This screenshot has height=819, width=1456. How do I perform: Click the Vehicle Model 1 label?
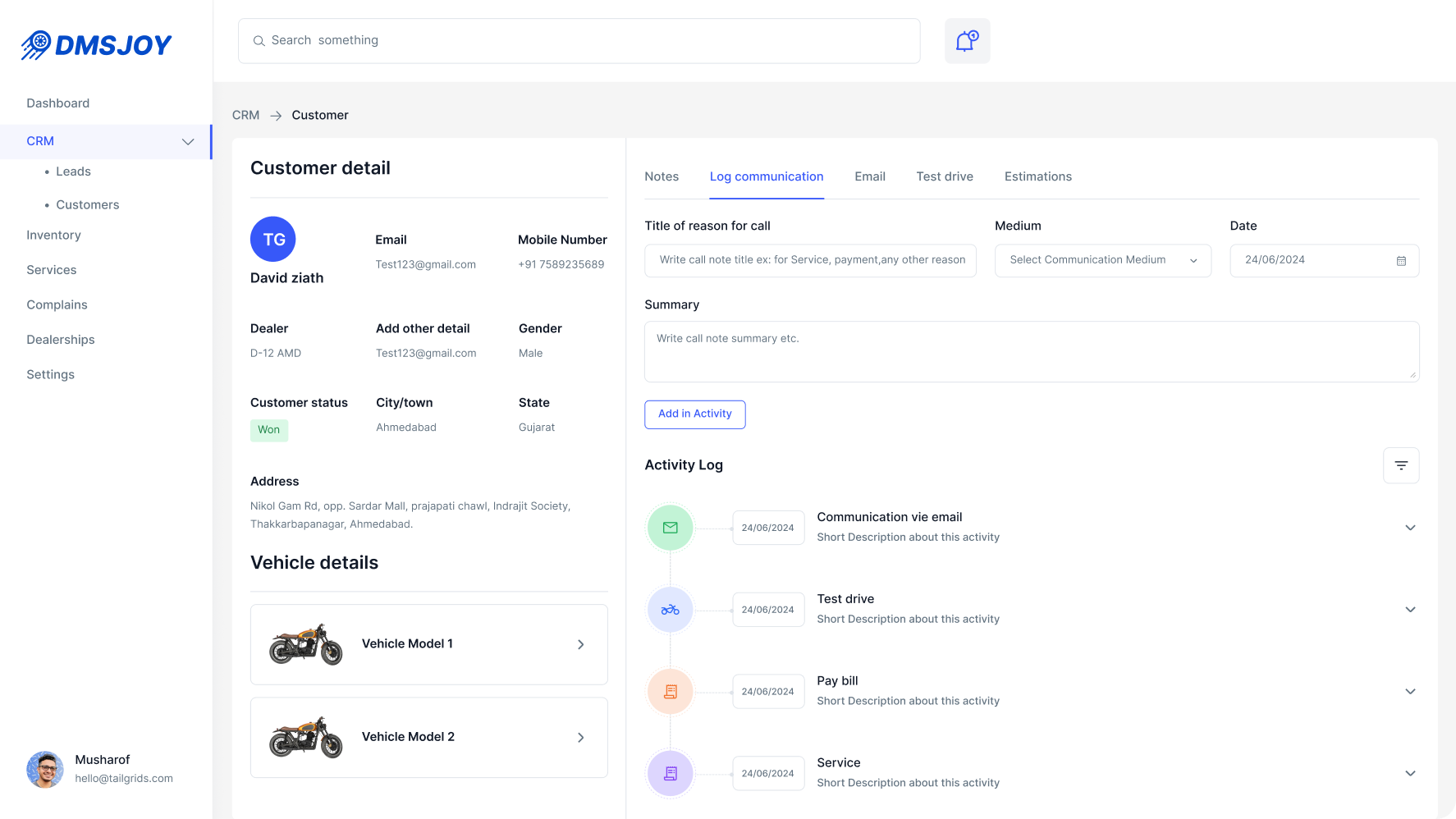pyautogui.click(x=407, y=644)
